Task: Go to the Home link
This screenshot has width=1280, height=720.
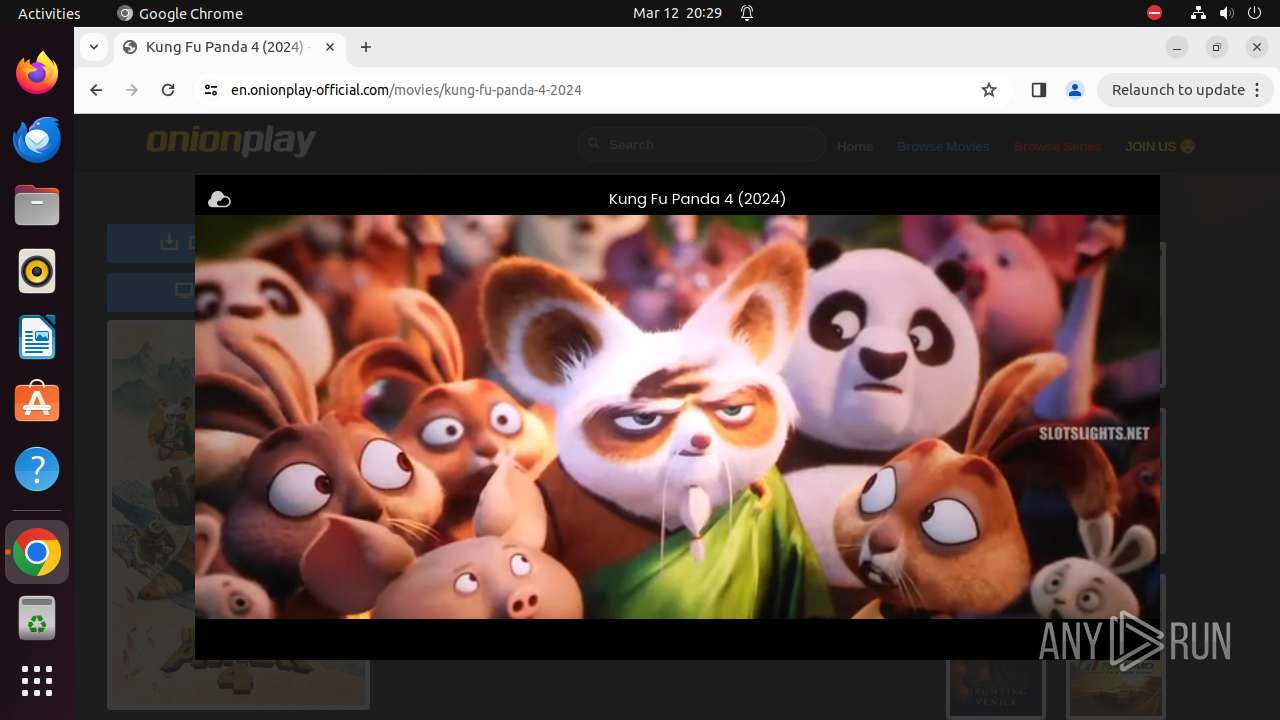Action: pyautogui.click(x=855, y=146)
